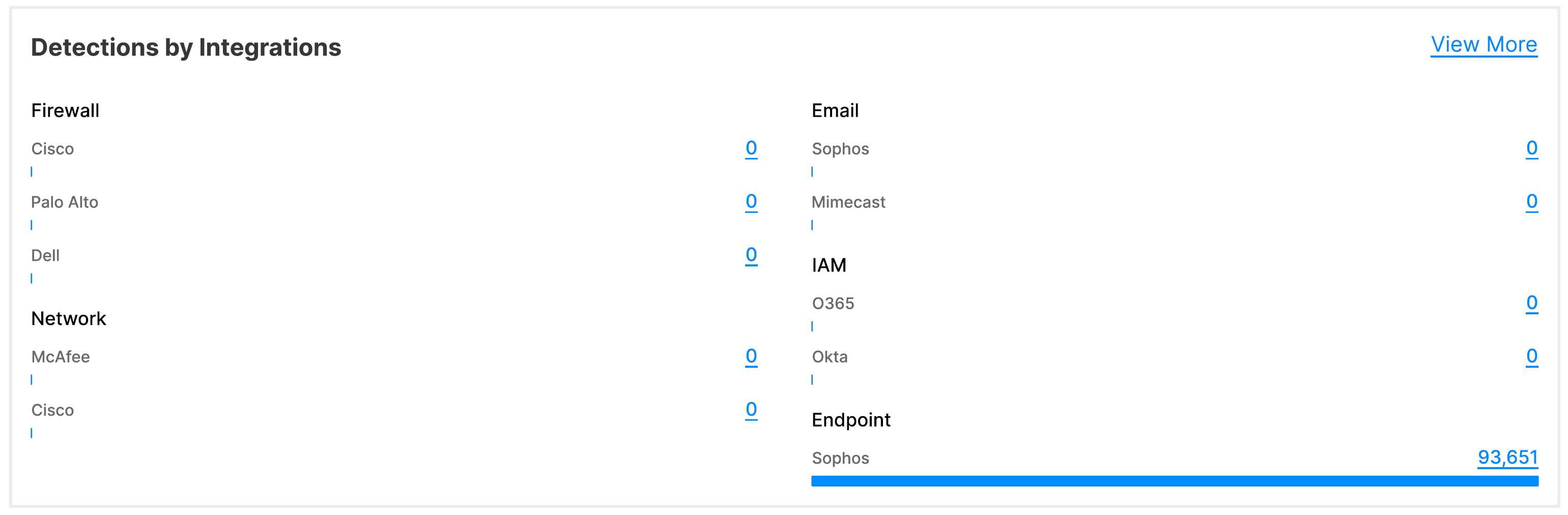This screenshot has height=515, width=1568.
Task: Select the Firewall category heading
Action: tap(65, 111)
